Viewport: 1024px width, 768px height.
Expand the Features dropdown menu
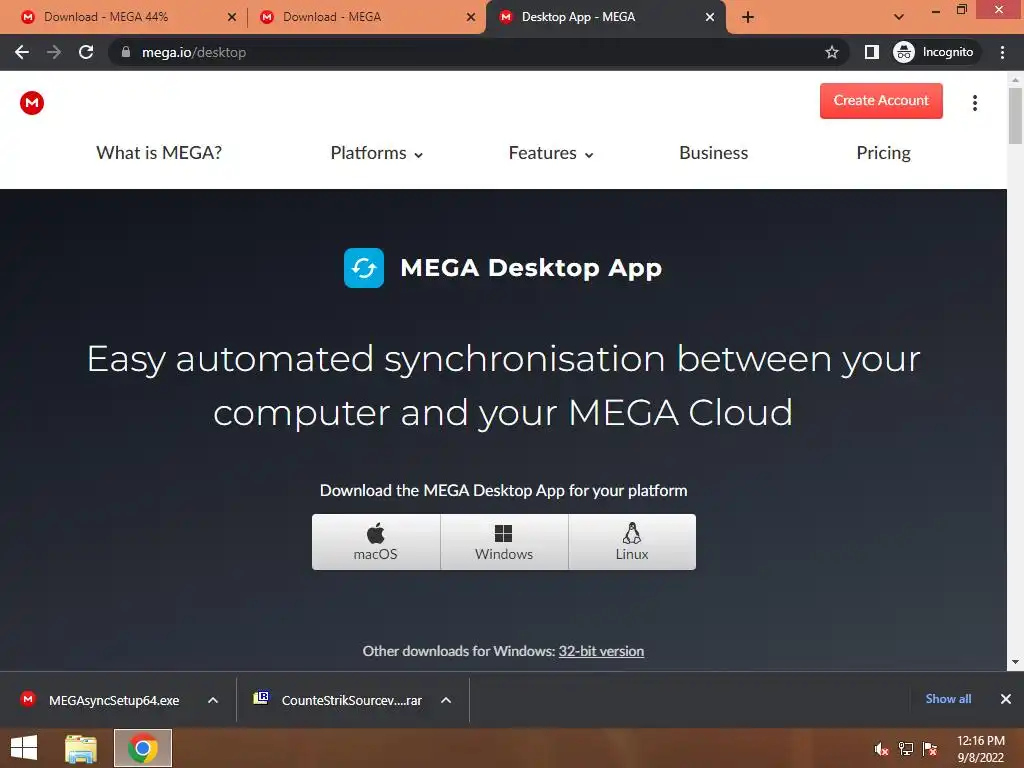coord(551,153)
